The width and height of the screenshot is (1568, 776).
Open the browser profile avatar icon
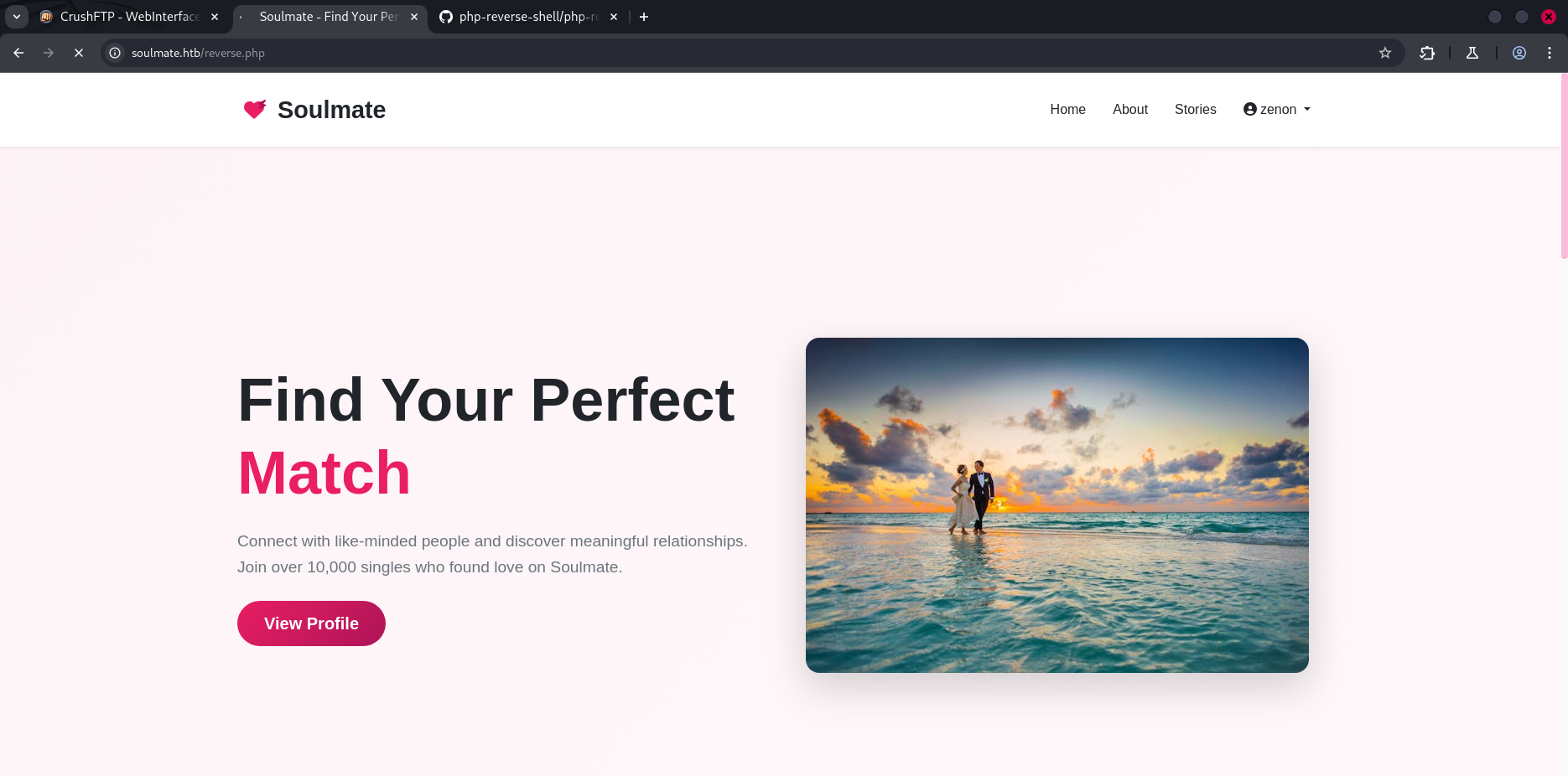(1519, 53)
